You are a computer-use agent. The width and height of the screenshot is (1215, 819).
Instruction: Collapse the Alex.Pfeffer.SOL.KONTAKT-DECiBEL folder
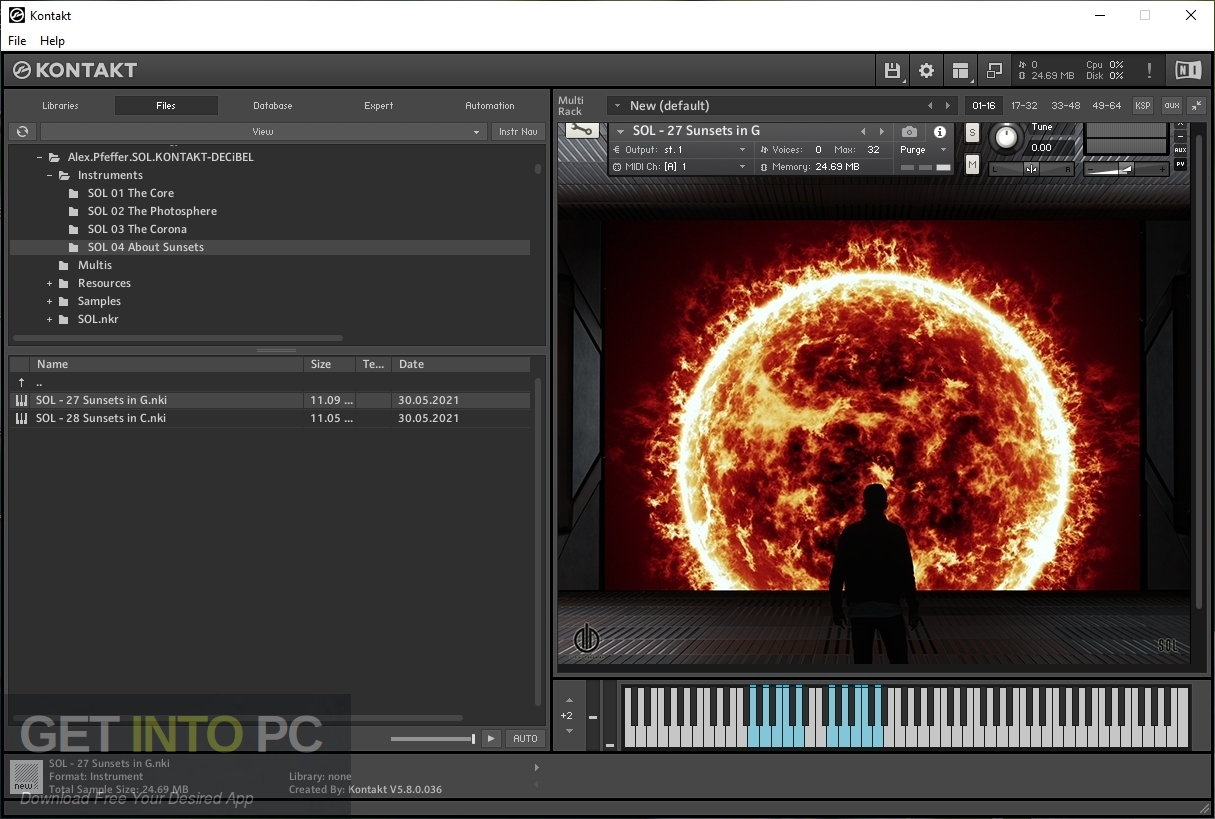[x=40, y=157]
